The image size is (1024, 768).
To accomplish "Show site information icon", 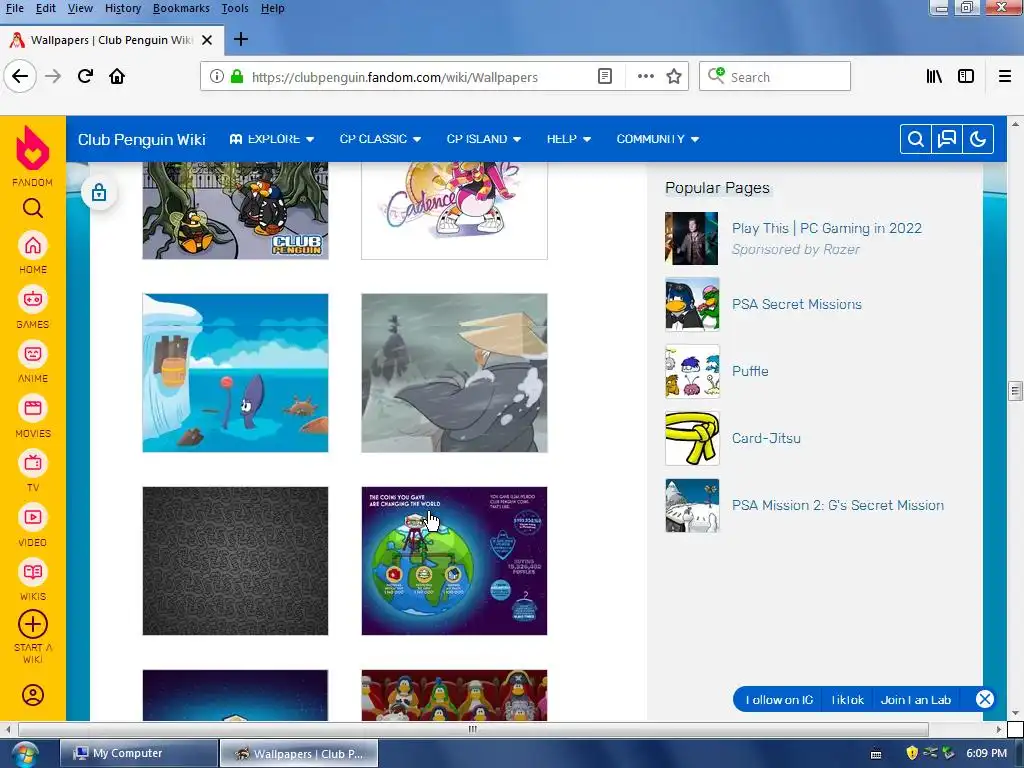I will 216,76.
